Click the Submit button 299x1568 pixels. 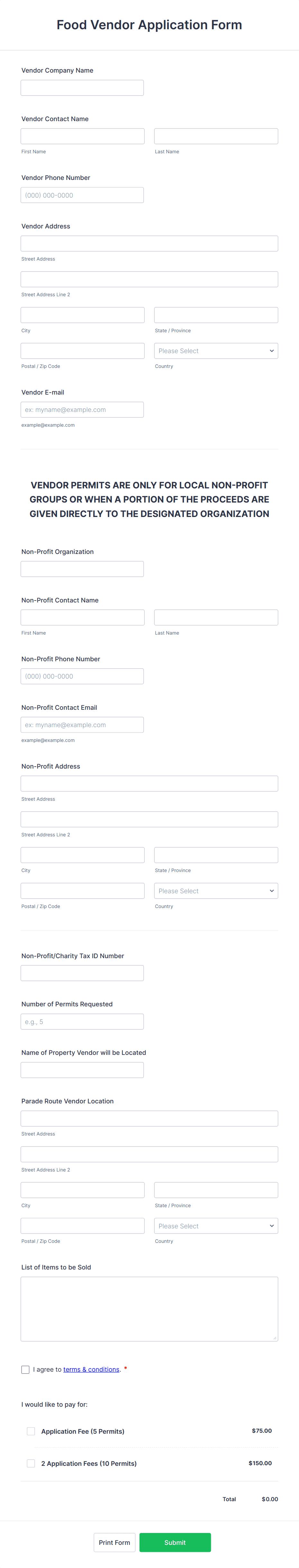point(175,1542)
